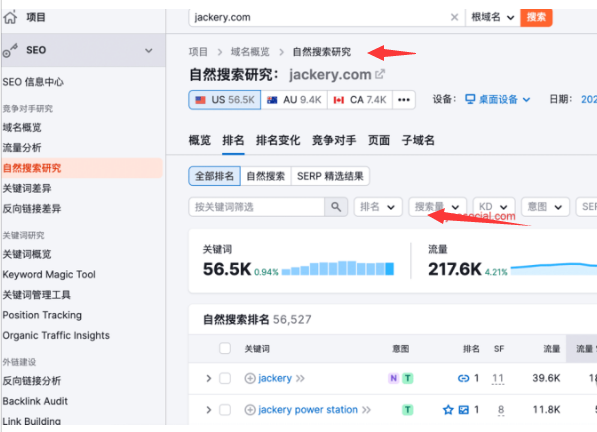
Task: Click the plus icon beside jackery keyword
Action: pyautogui.click(x=250, y=378)
